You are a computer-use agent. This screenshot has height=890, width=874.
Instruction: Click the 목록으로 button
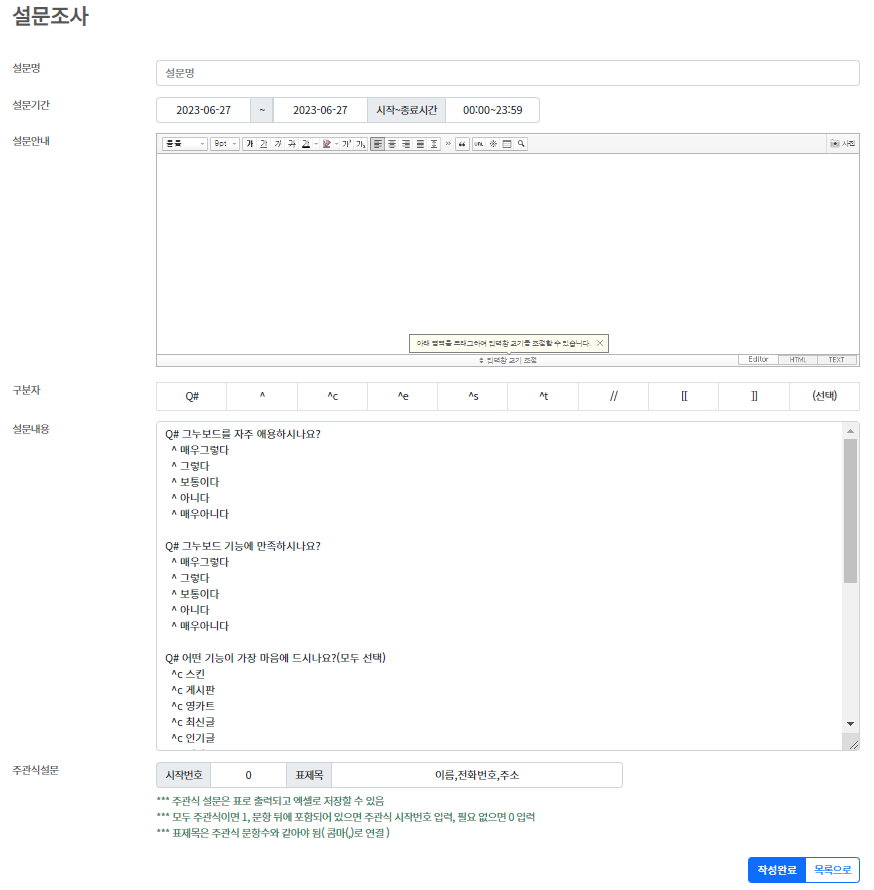[832, 870]
